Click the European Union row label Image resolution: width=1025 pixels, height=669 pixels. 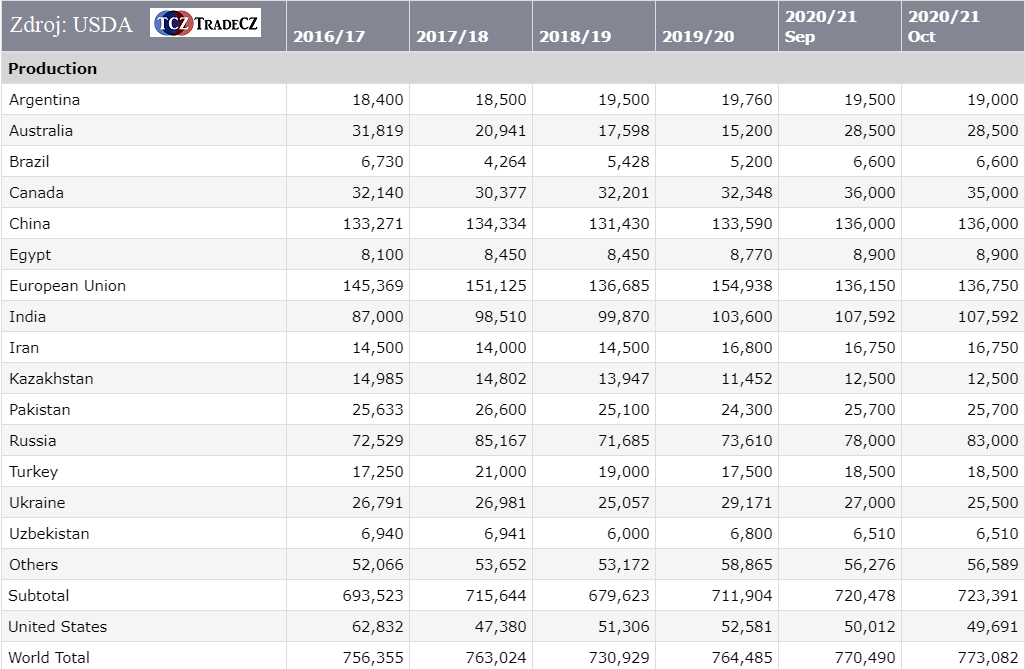(67, 286)
